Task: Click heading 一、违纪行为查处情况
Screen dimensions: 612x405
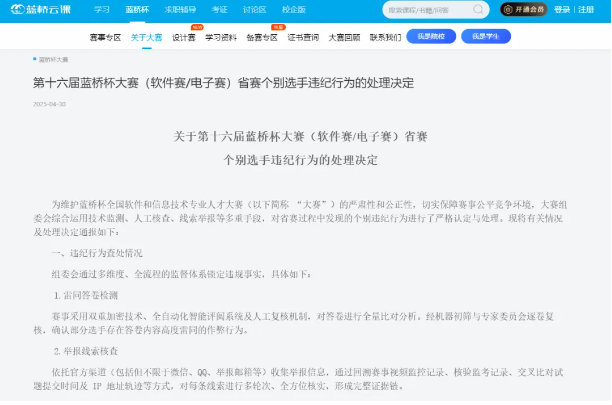Action: pos(97,253)
